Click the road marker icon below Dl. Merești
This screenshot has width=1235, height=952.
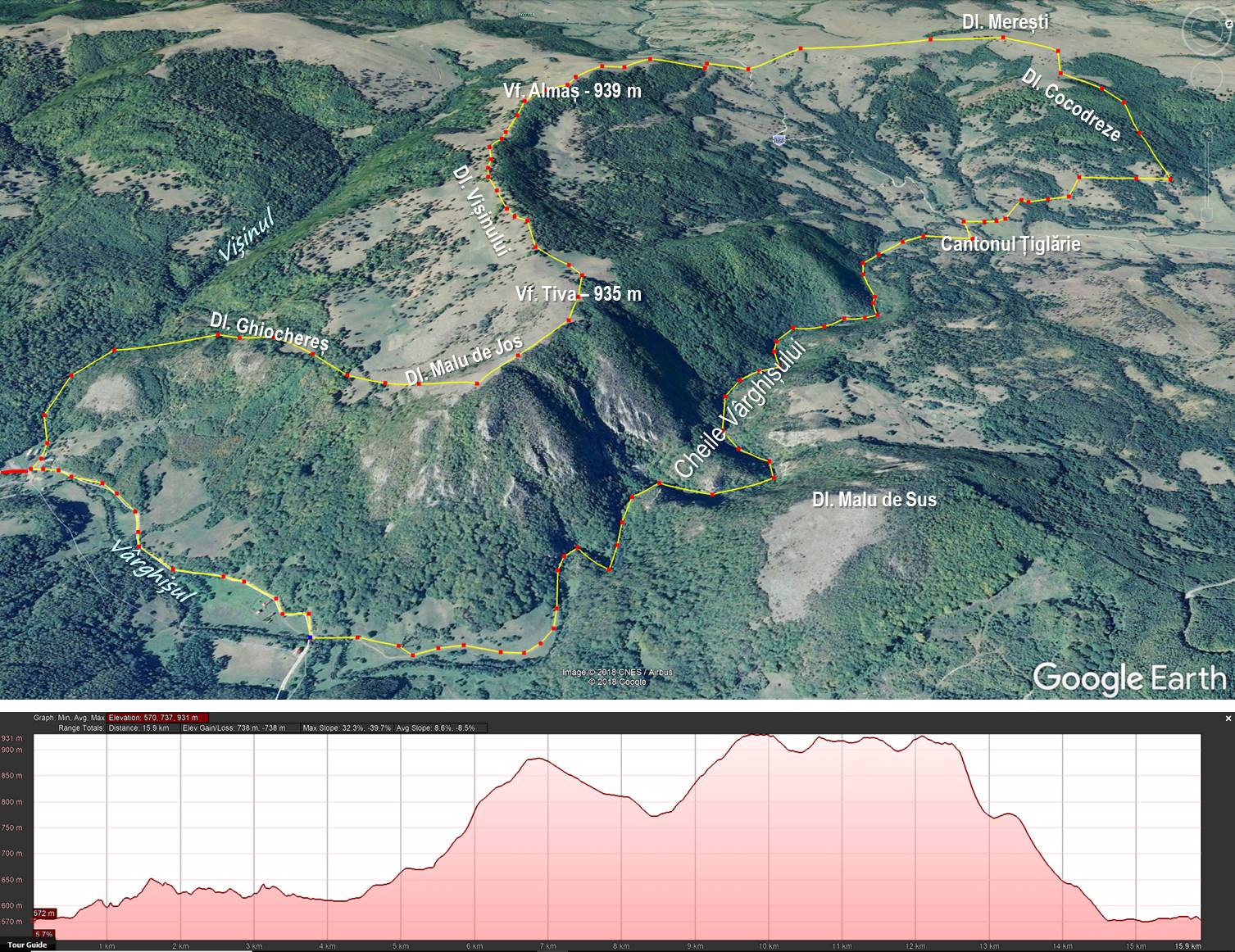coord(778,142)
